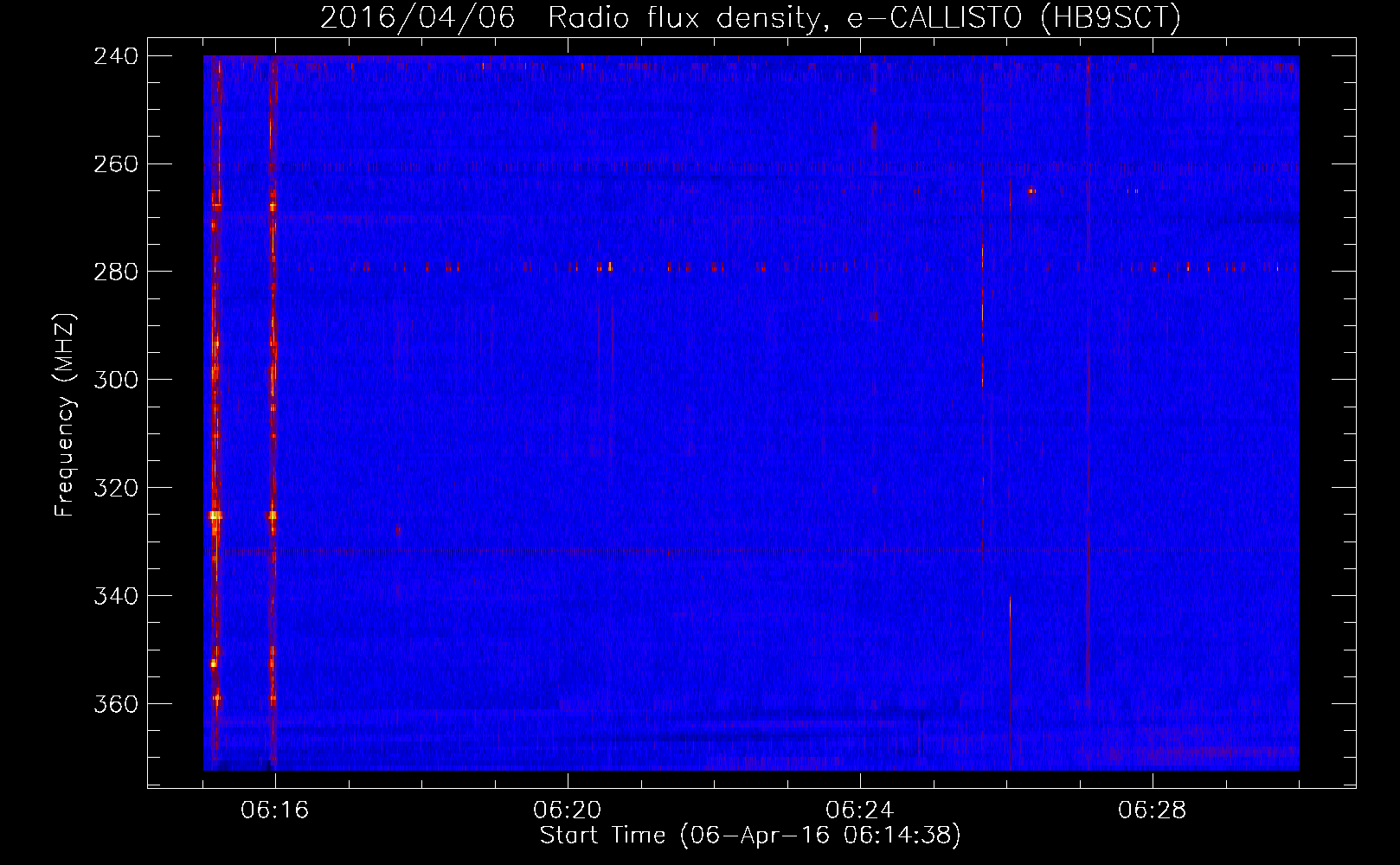Click the 06:24 time tick label
Image resolution: width=1400 pixels, height=865 pixels.
tap(860, 811)
